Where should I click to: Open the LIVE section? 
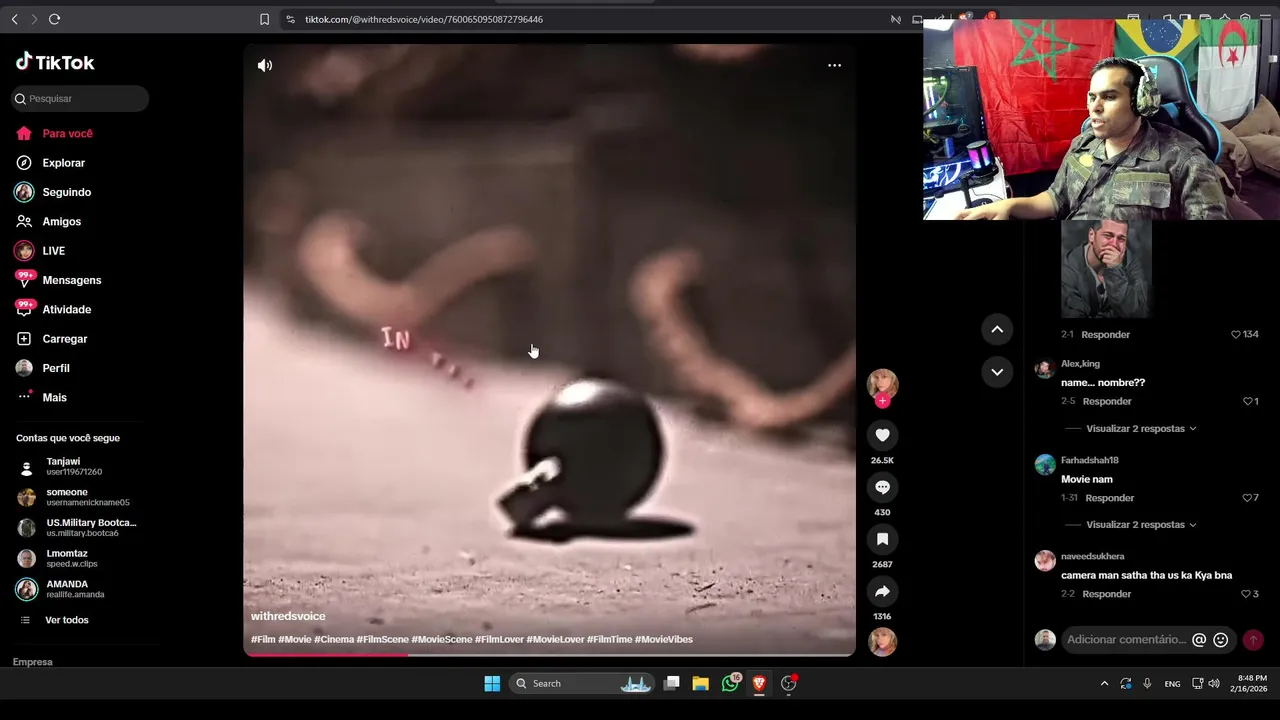click(x=53, y=251)
